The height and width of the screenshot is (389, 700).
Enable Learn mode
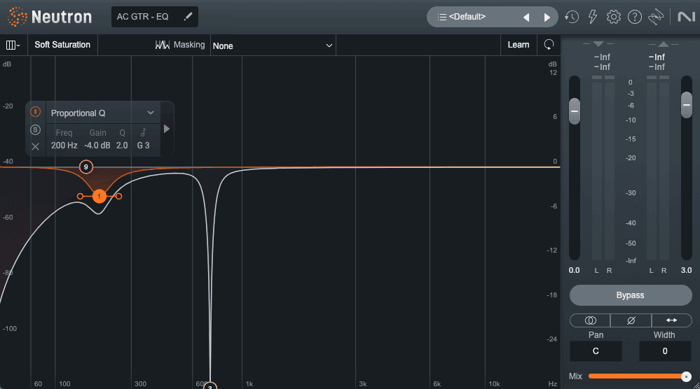pos(518,45)
